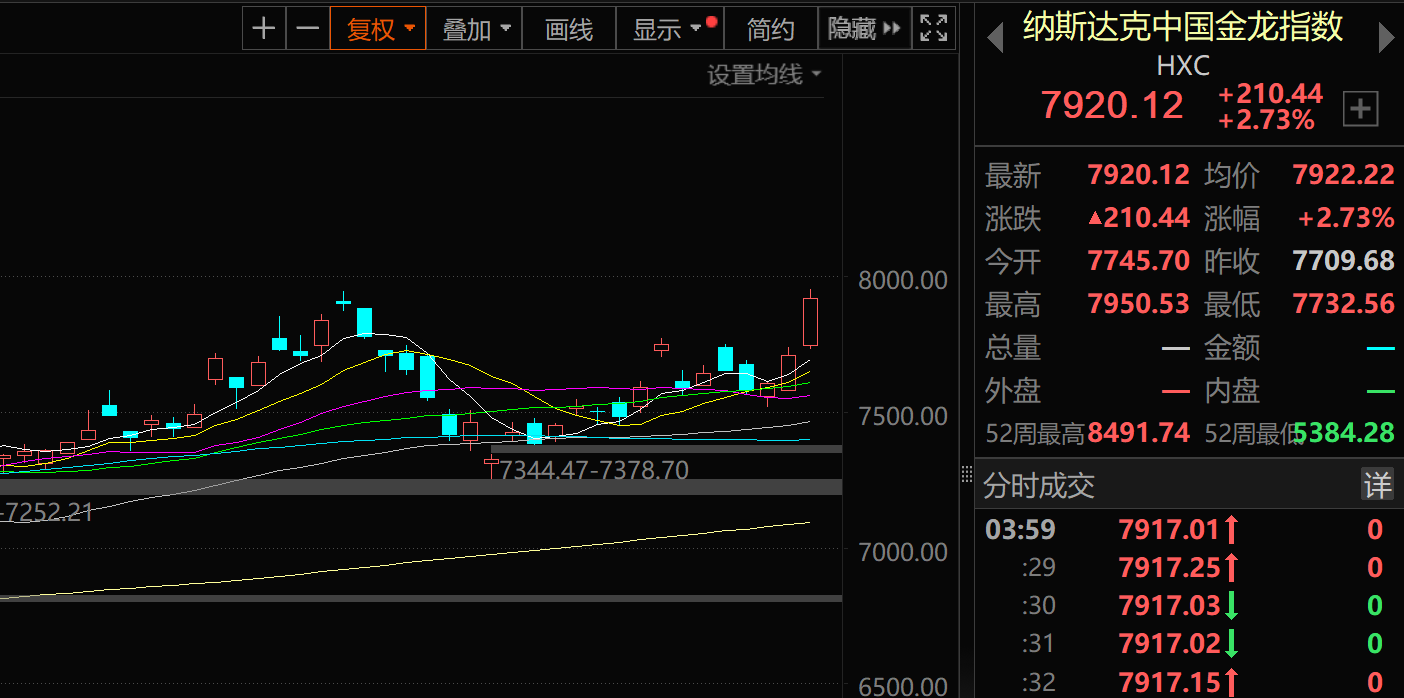This screenshot has height=698, width=1404.
Task: Click 最高 value 7950.53
Action: [1139, 304]
